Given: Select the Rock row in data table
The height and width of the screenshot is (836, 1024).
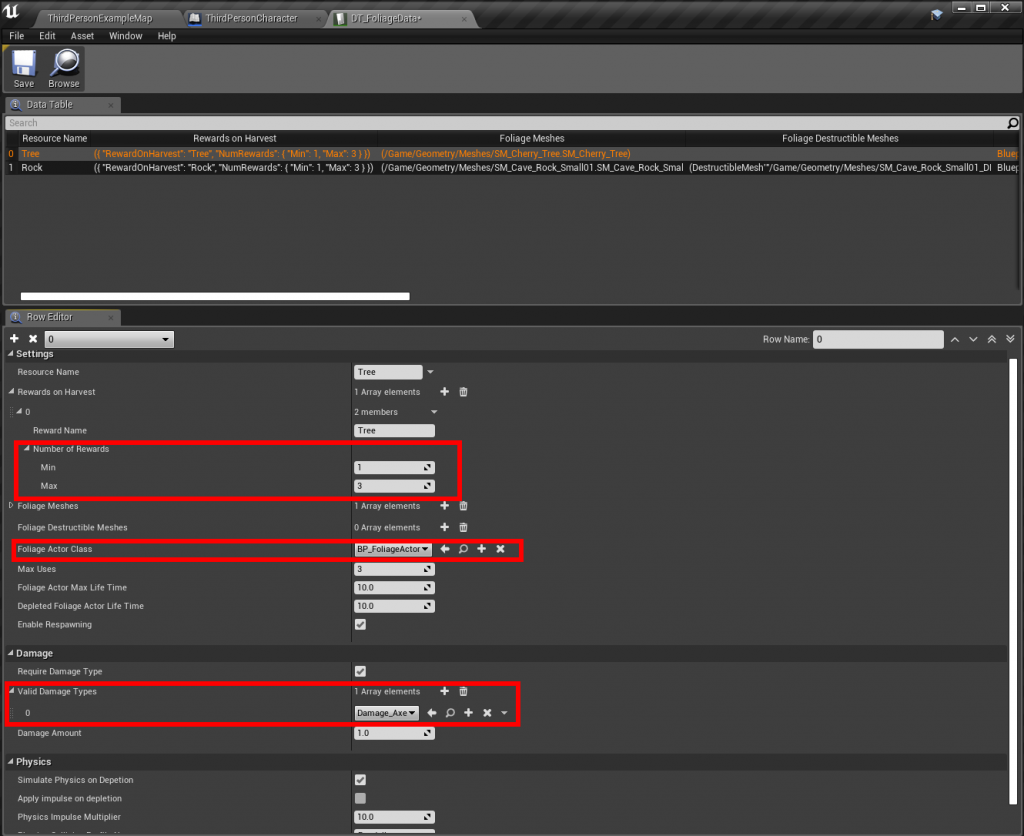Looking at the screenshot, I should click(32, 168).
